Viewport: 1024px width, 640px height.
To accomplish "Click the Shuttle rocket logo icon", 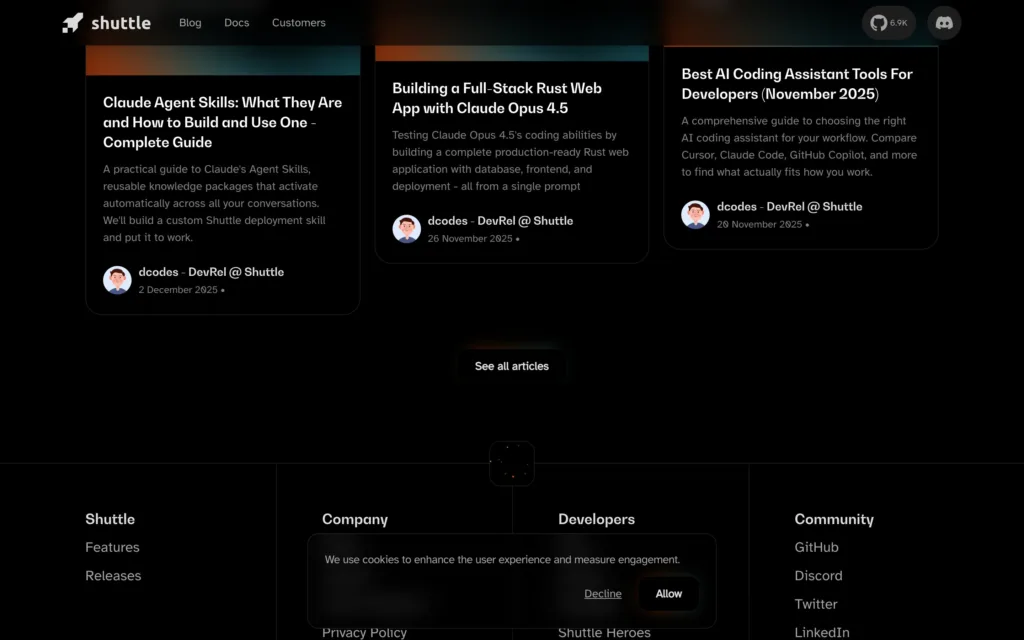I will click(x=72, y=23).
